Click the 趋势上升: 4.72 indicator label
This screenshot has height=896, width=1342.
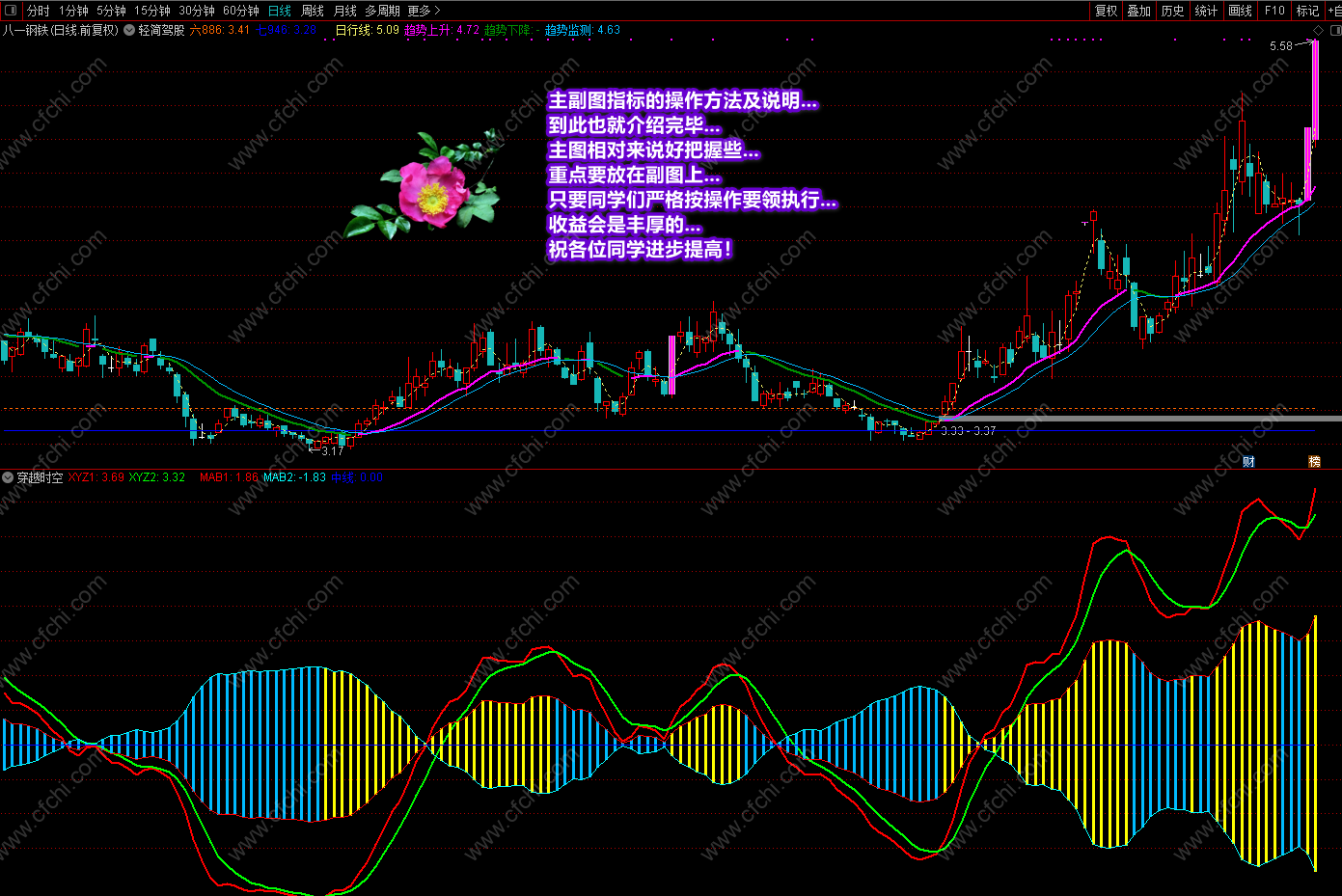[x=441, y=30]
